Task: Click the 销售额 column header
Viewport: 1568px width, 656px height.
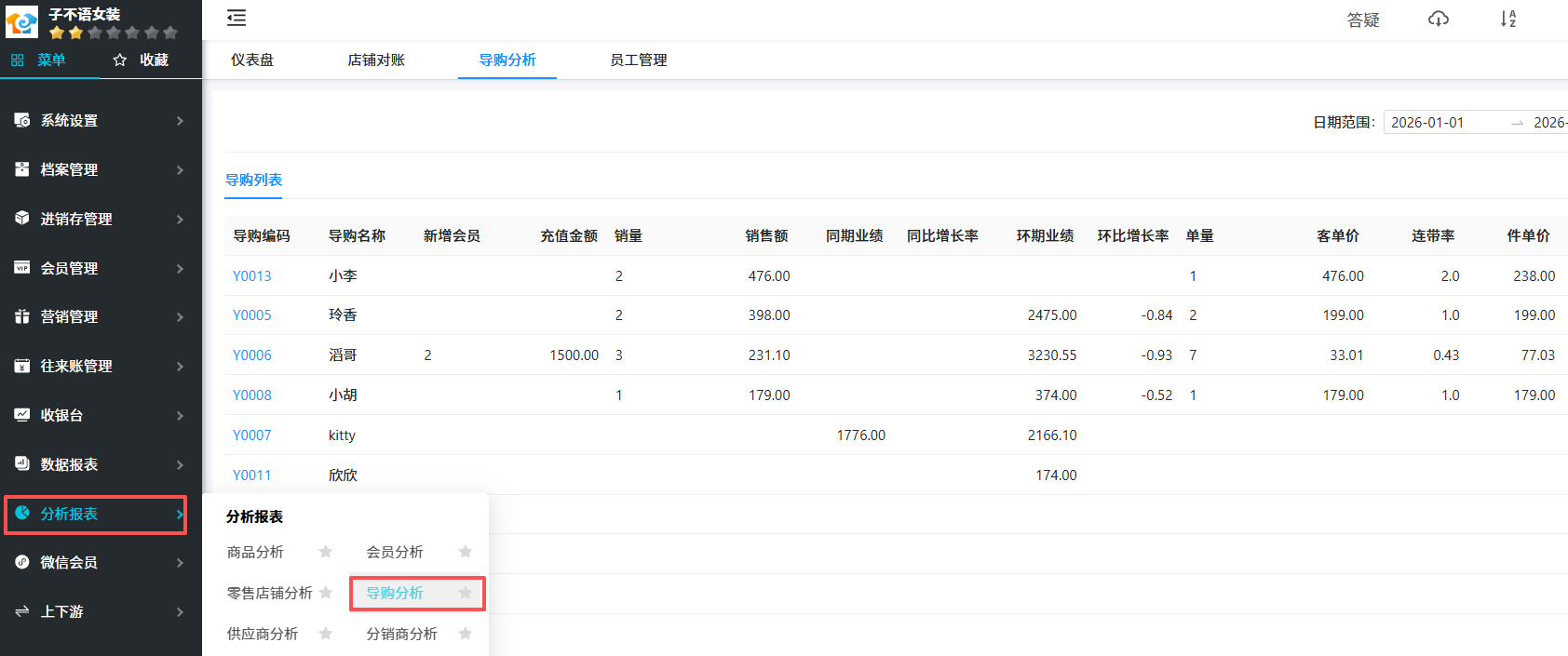Action: tap(766, 235)
